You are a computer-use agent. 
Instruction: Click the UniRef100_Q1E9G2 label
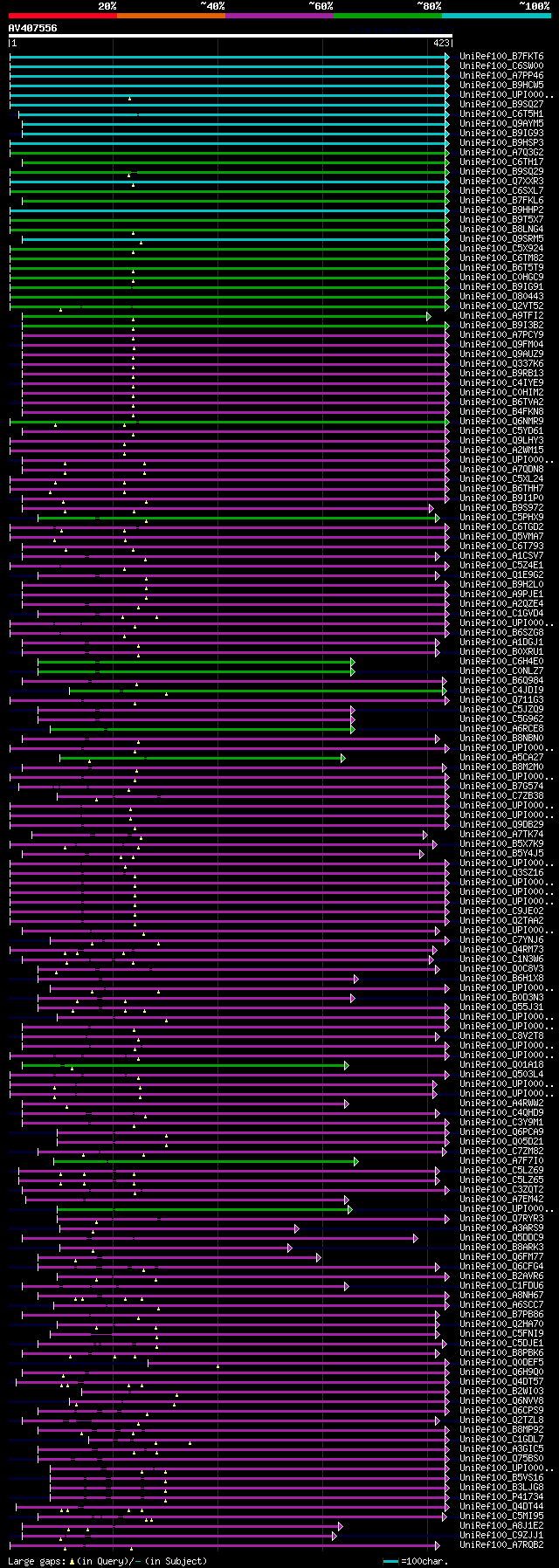(501, 574)
